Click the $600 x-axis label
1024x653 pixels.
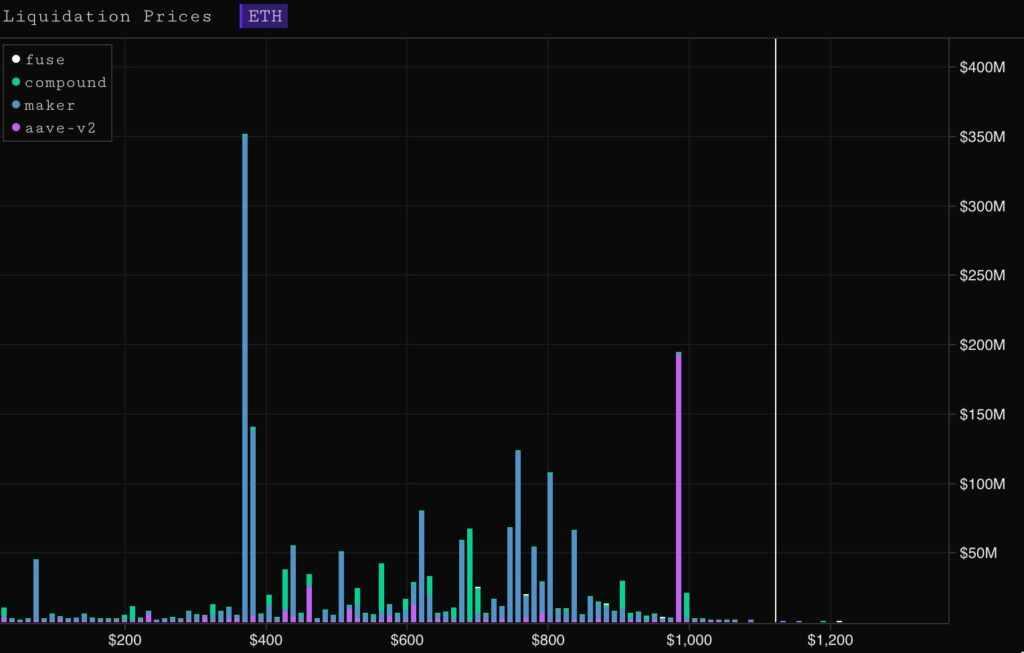(x=407, y=640)
